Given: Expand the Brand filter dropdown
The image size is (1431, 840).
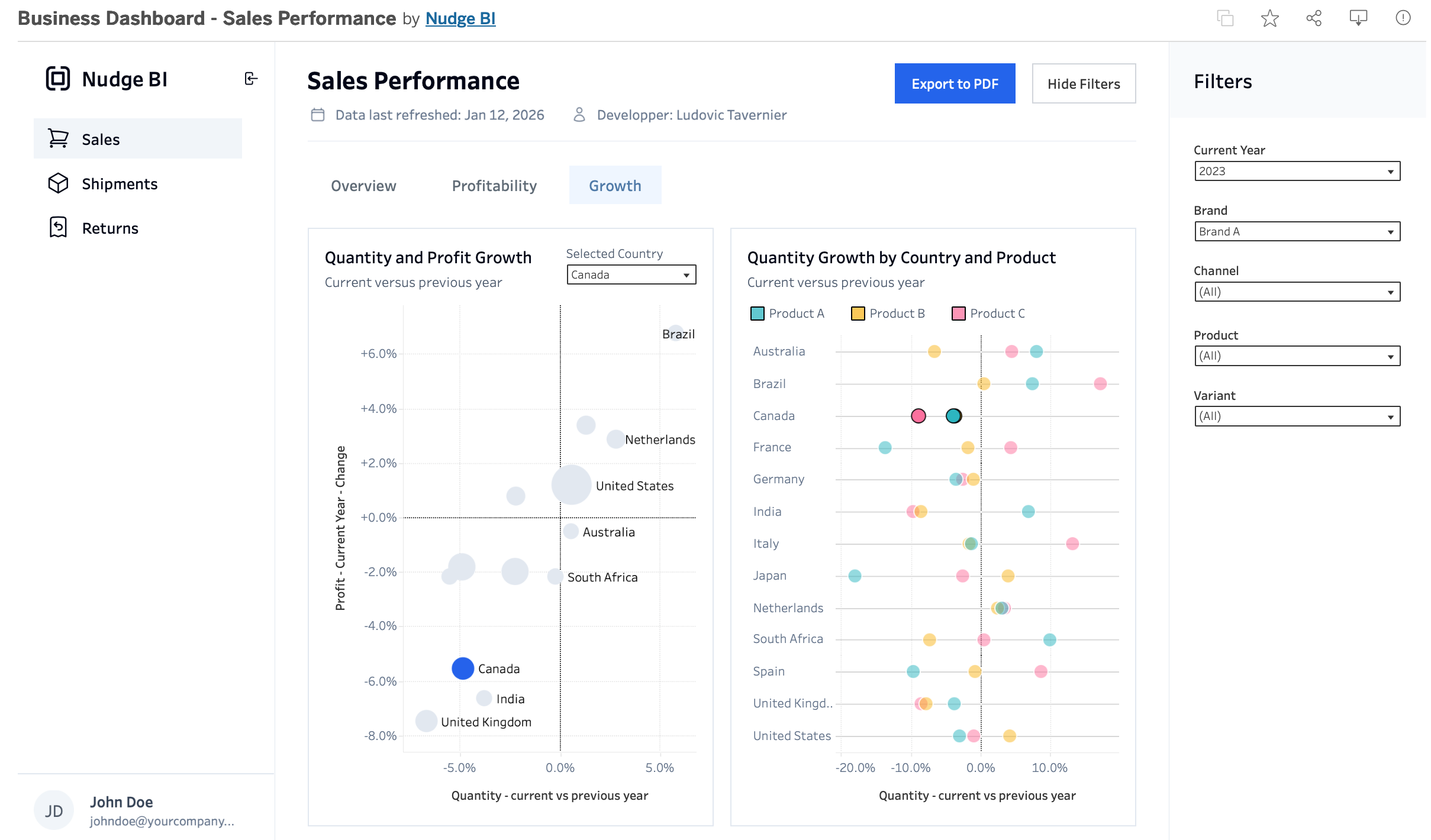Looking at the screenshot, I should (1297, 232).
